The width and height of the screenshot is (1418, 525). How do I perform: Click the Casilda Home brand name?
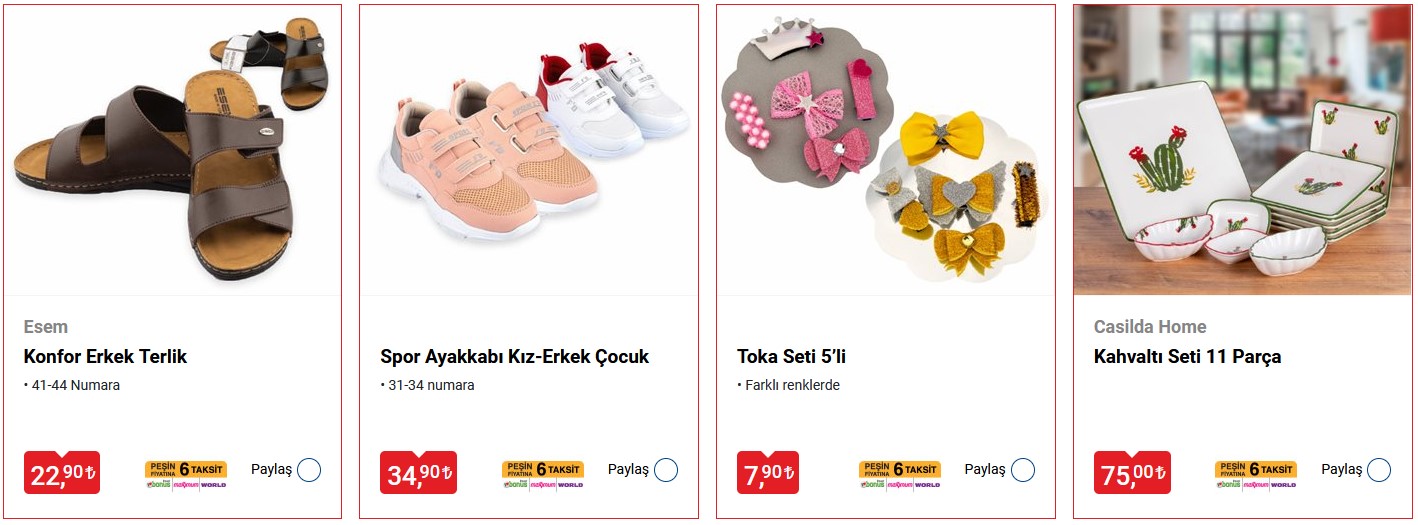[1150, 327]
